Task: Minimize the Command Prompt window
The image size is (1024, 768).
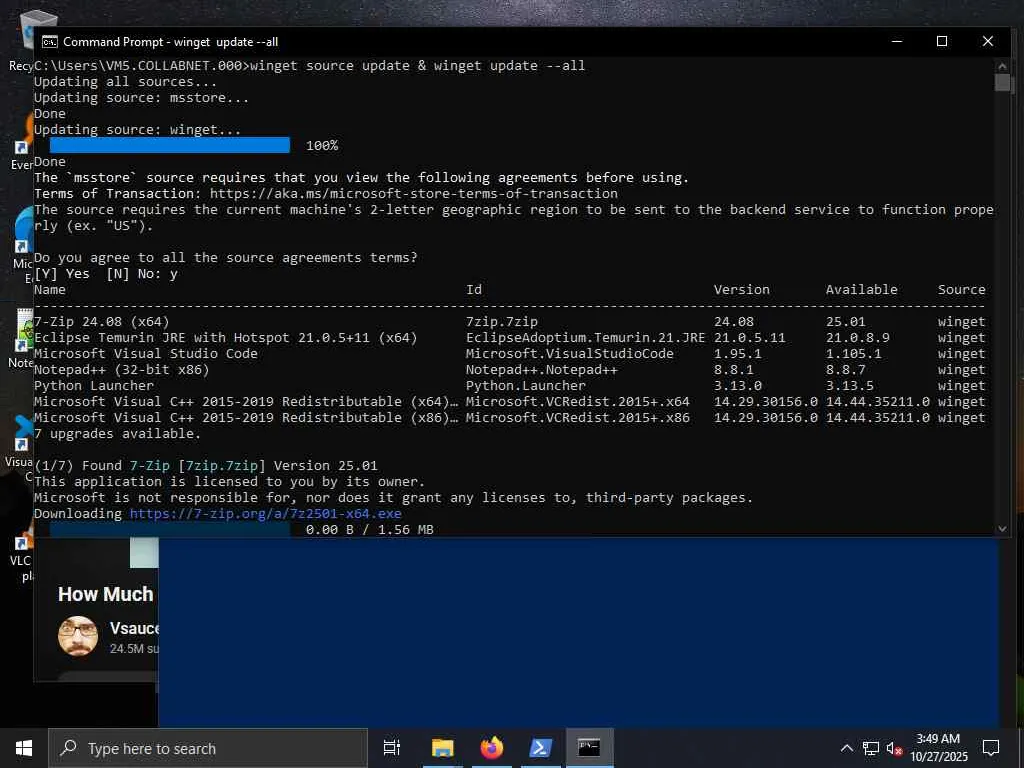Action: click(897, 41)
